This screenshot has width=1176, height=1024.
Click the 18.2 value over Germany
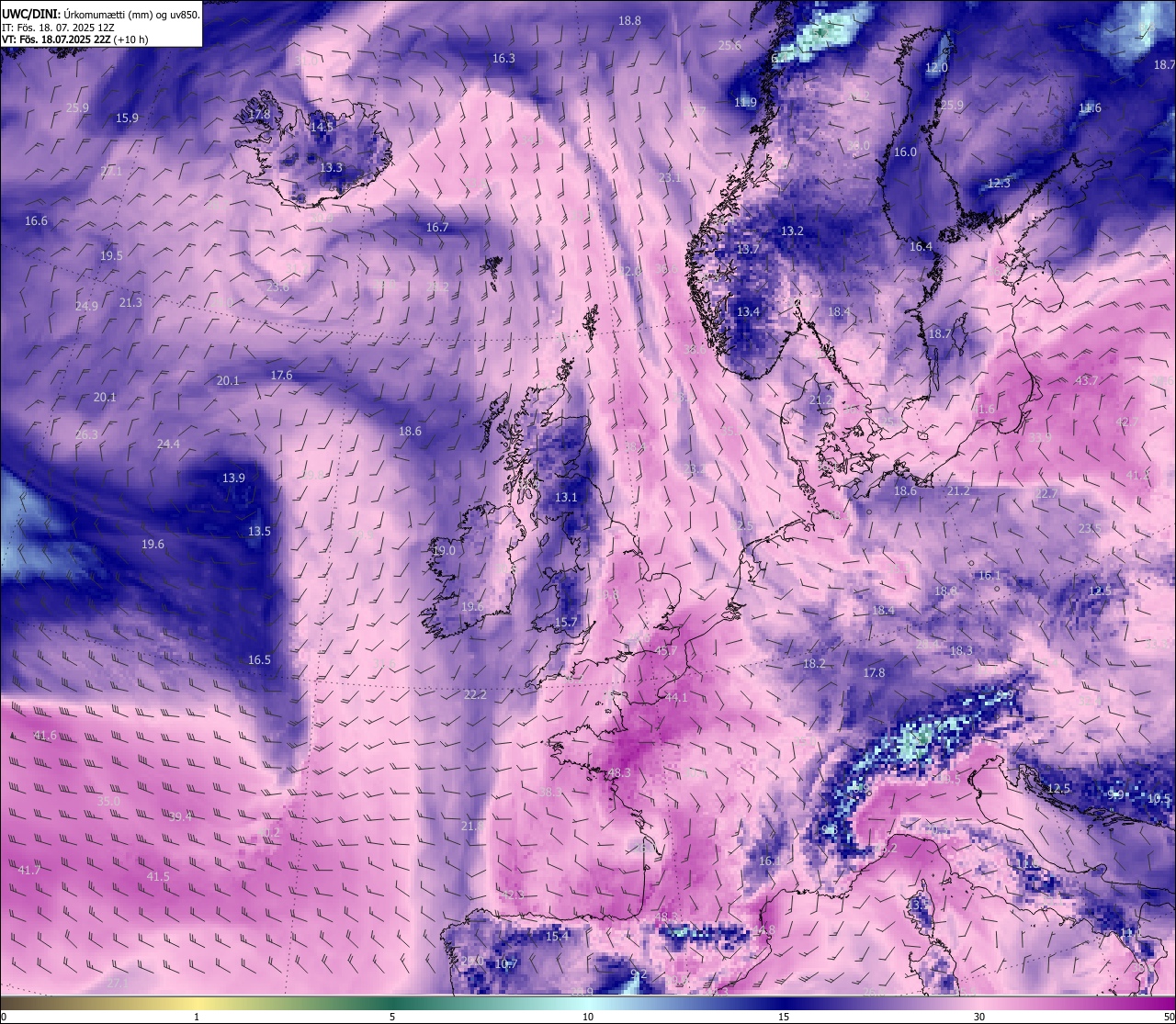coord(814,664)
